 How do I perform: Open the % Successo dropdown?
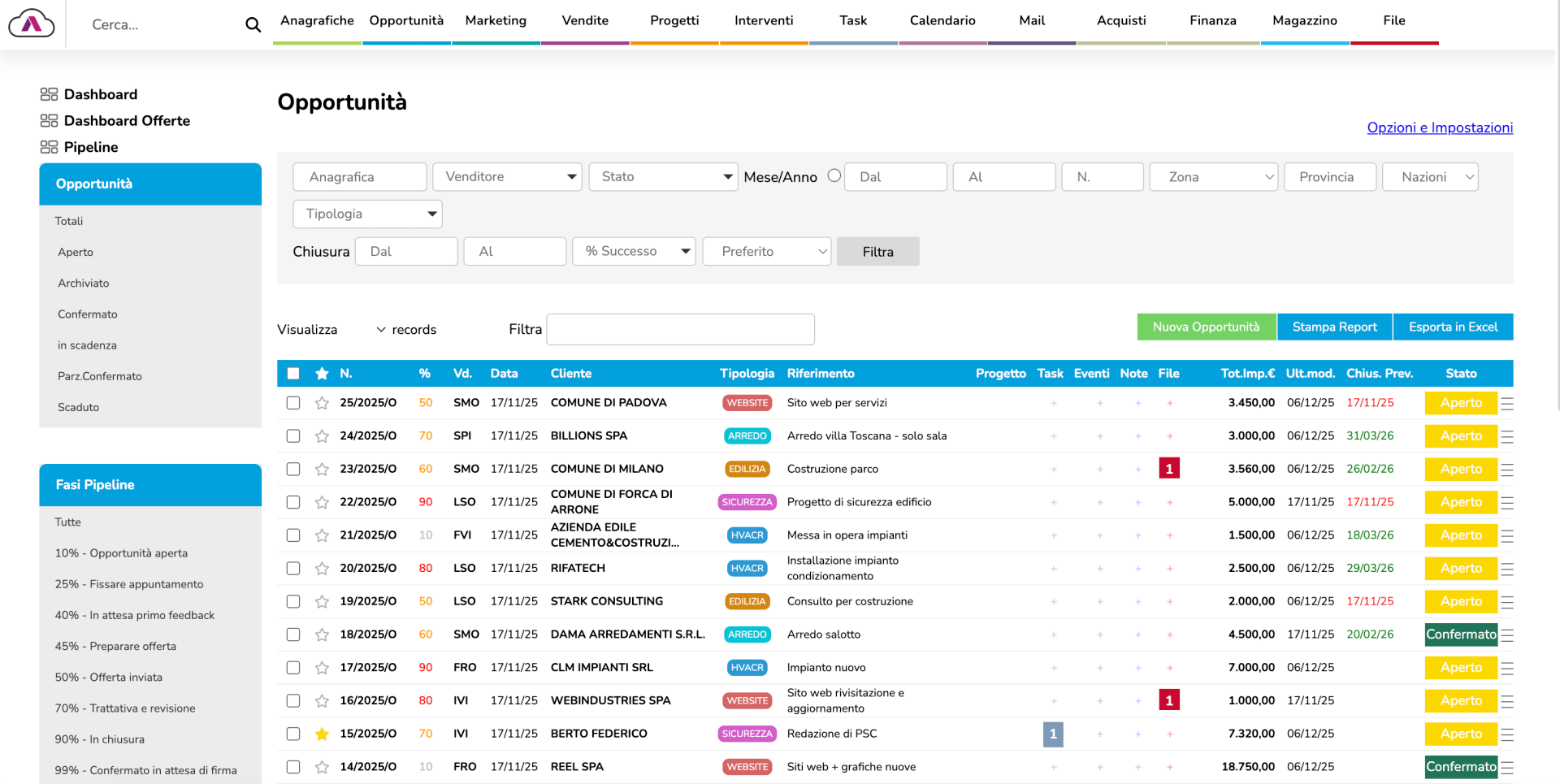634,252
